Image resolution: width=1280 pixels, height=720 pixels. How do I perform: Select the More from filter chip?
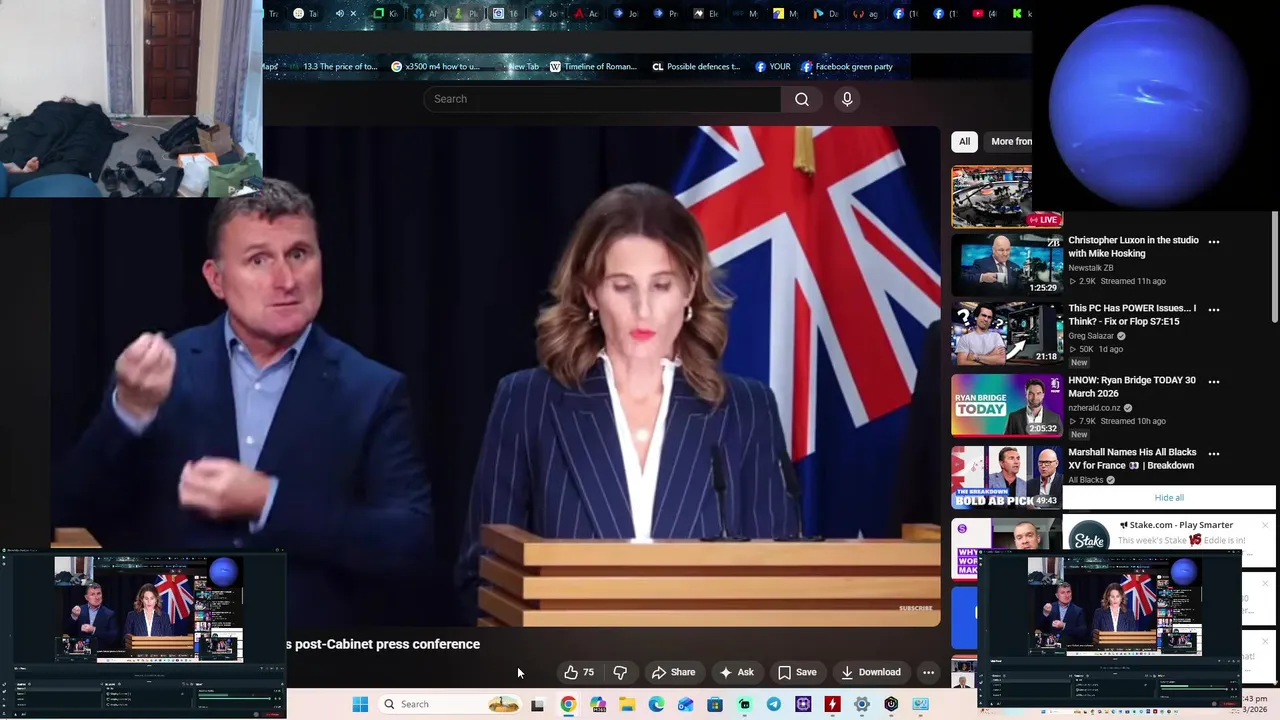click(1010, 141)
